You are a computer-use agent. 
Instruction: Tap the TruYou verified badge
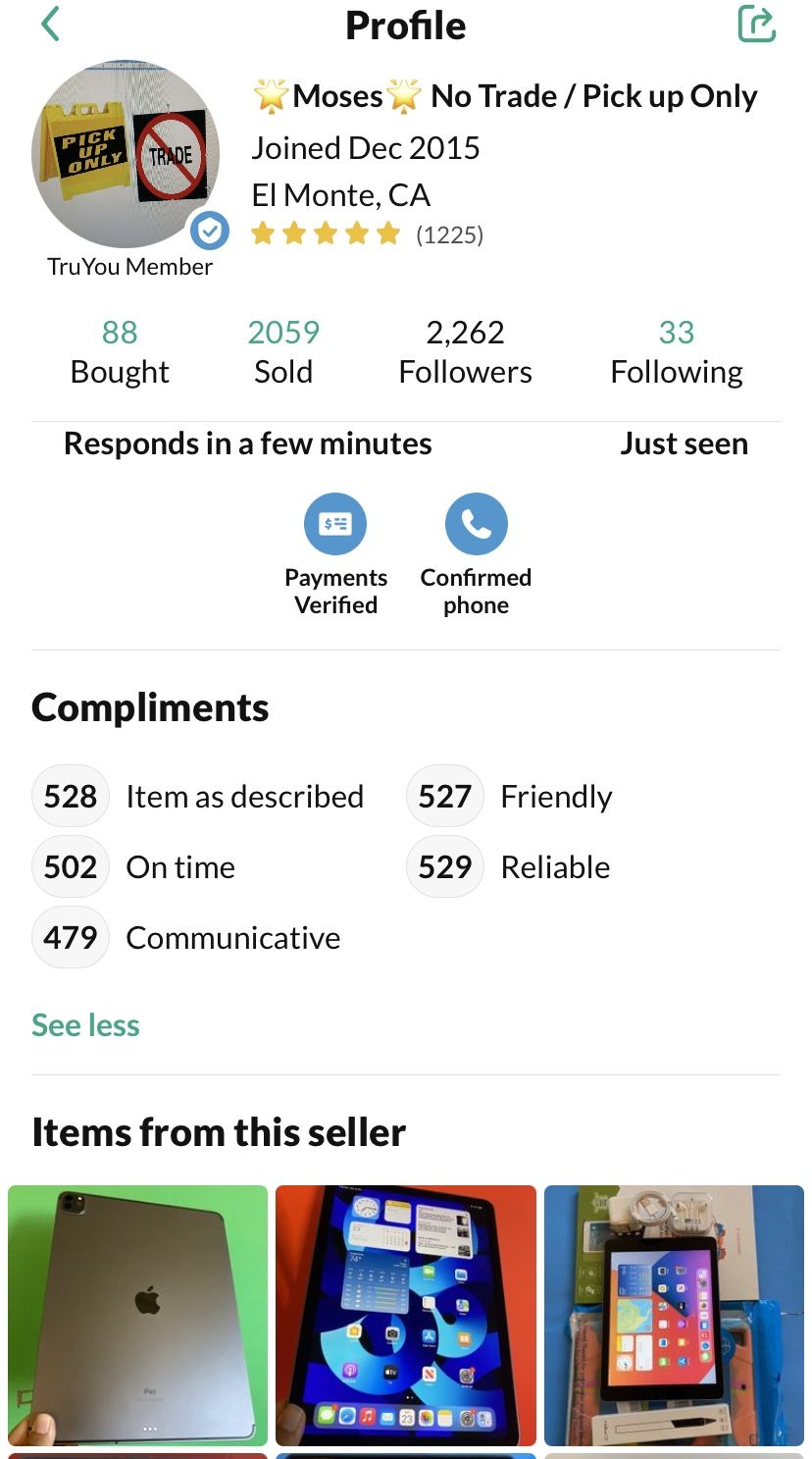coord(210,232)
